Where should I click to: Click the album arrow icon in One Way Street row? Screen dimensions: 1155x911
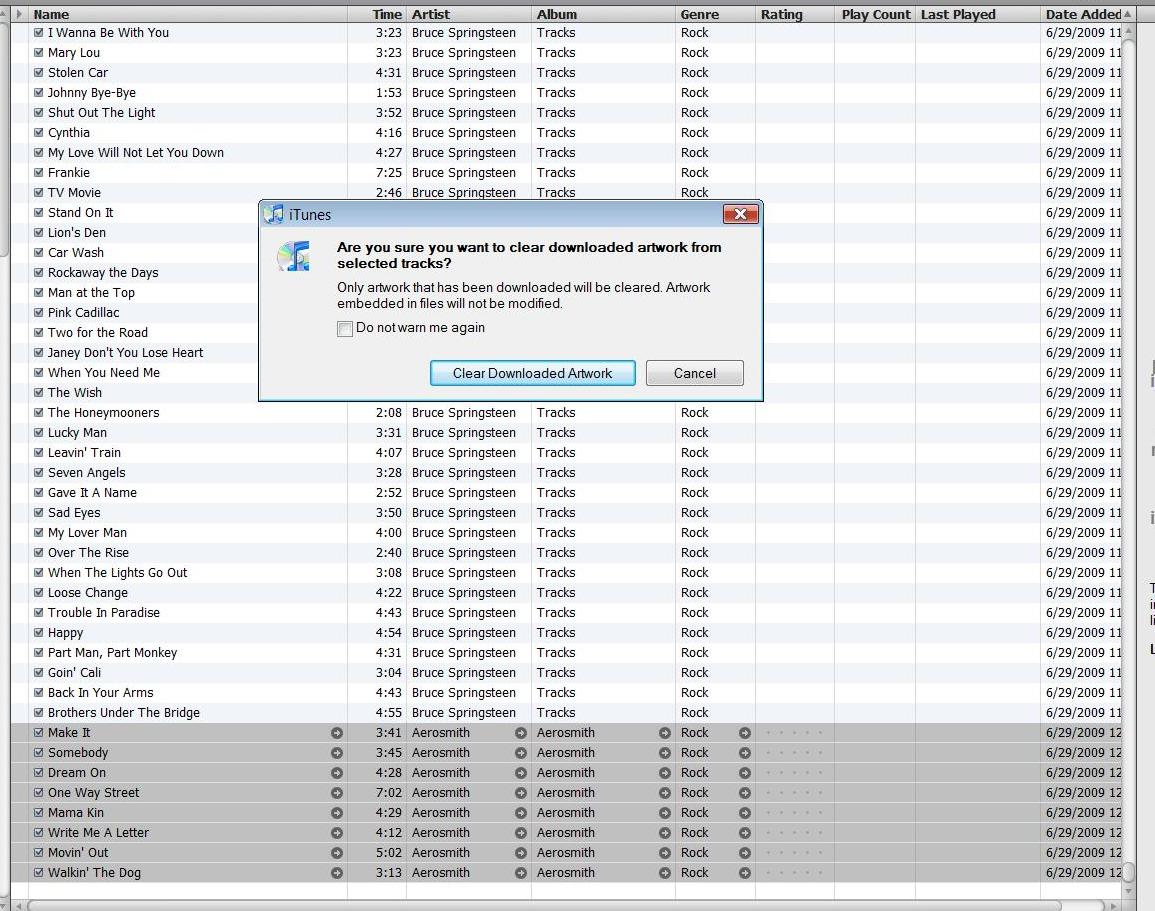664,792
